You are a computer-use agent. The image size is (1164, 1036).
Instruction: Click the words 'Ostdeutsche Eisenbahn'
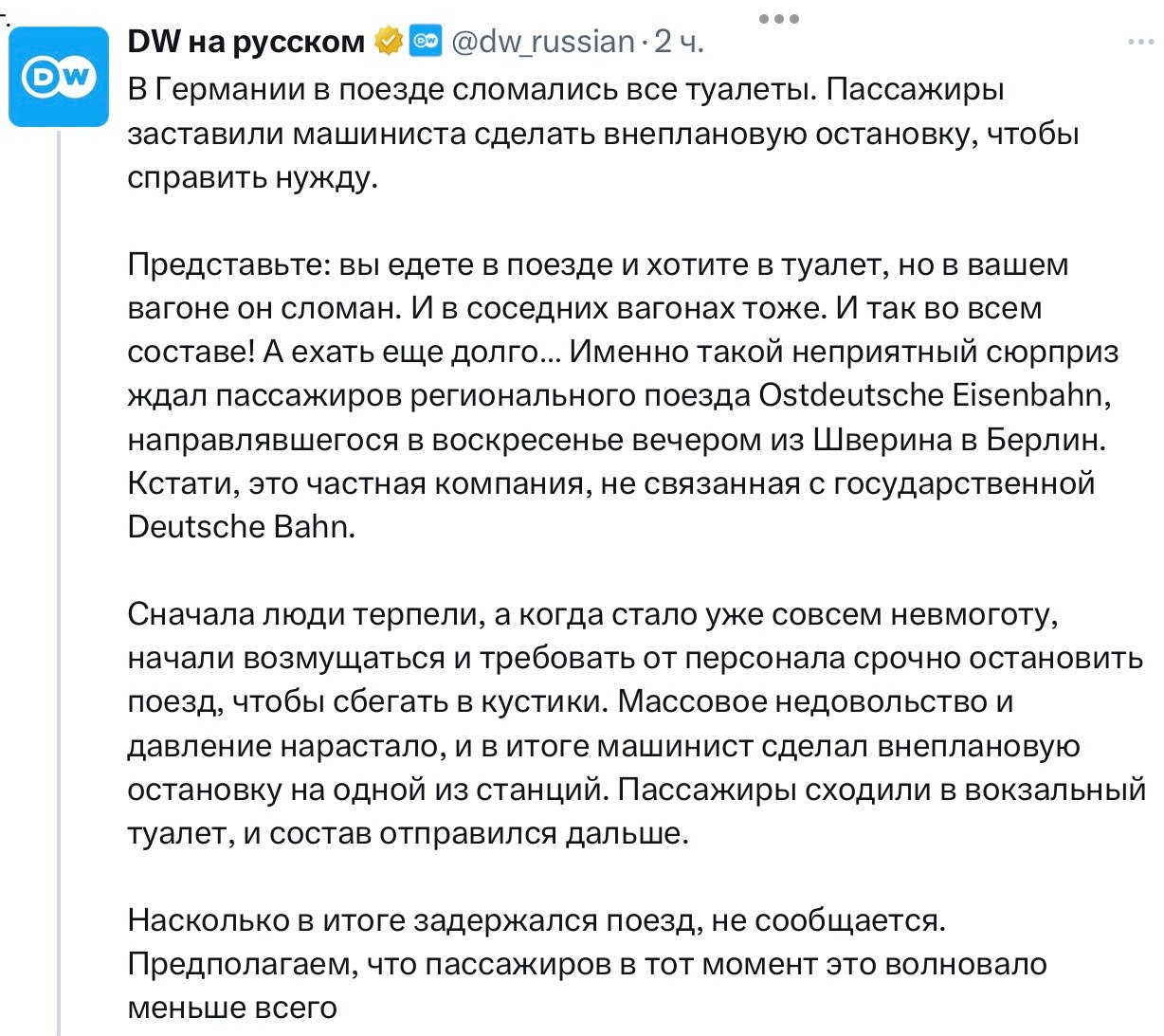932,395
